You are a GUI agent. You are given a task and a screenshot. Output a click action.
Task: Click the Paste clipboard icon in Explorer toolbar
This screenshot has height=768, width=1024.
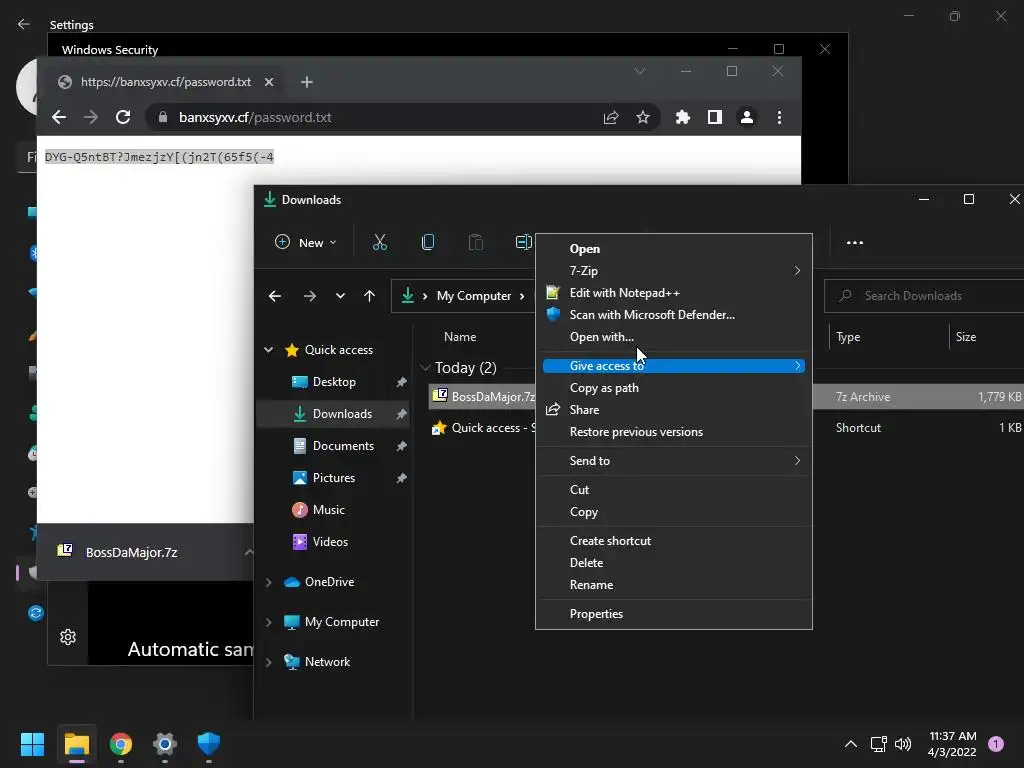(x=475, y=242)
